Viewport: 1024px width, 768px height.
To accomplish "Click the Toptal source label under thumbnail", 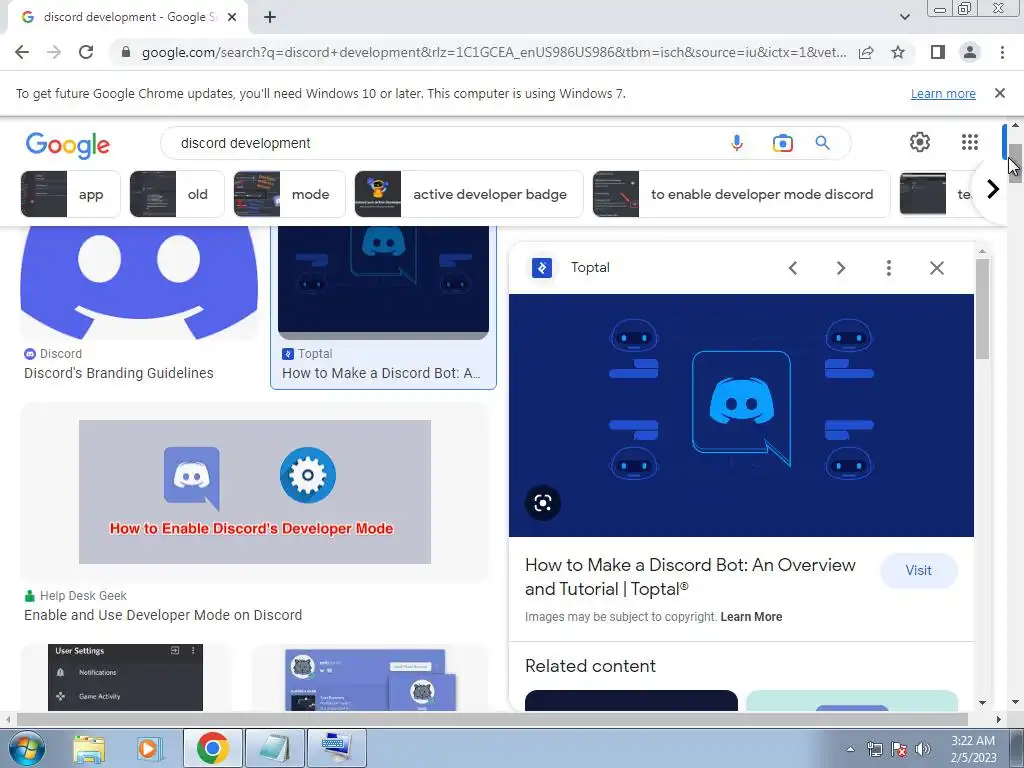I will (x=315, y=354).
